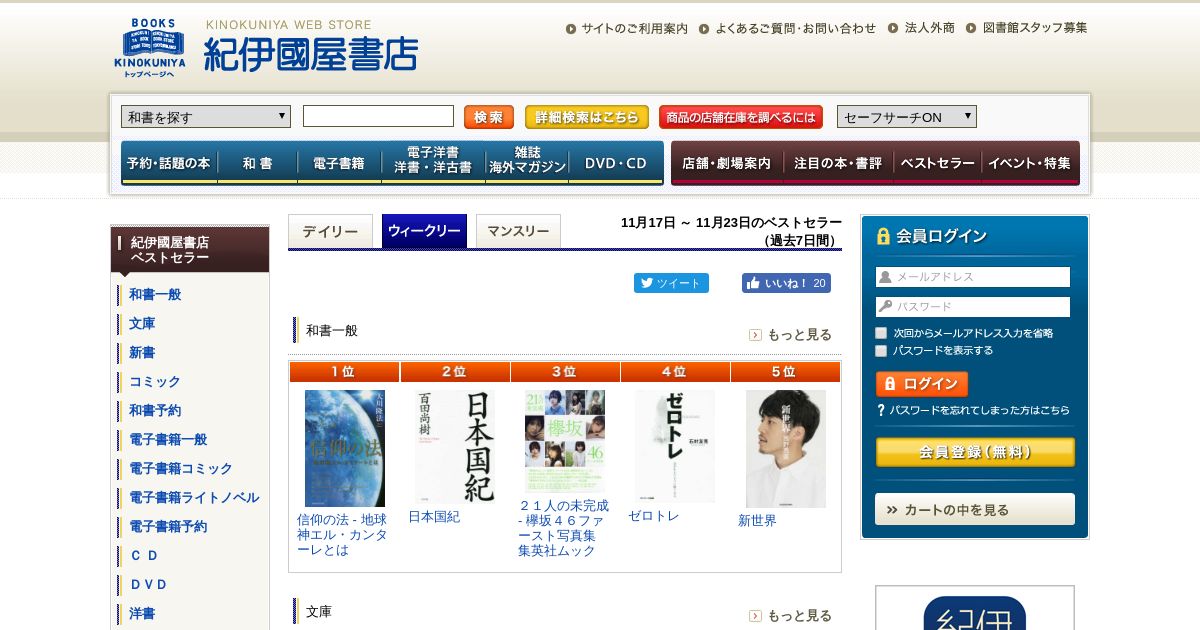Open the 和書を探す category dropdown
Viewport: 1200px width, 630px height.
click(206, 117)
